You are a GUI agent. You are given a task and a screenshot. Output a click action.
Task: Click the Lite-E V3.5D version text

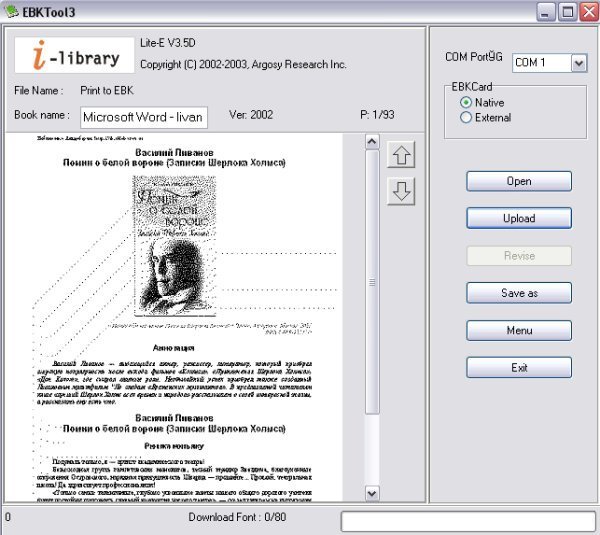pos(168,42)
